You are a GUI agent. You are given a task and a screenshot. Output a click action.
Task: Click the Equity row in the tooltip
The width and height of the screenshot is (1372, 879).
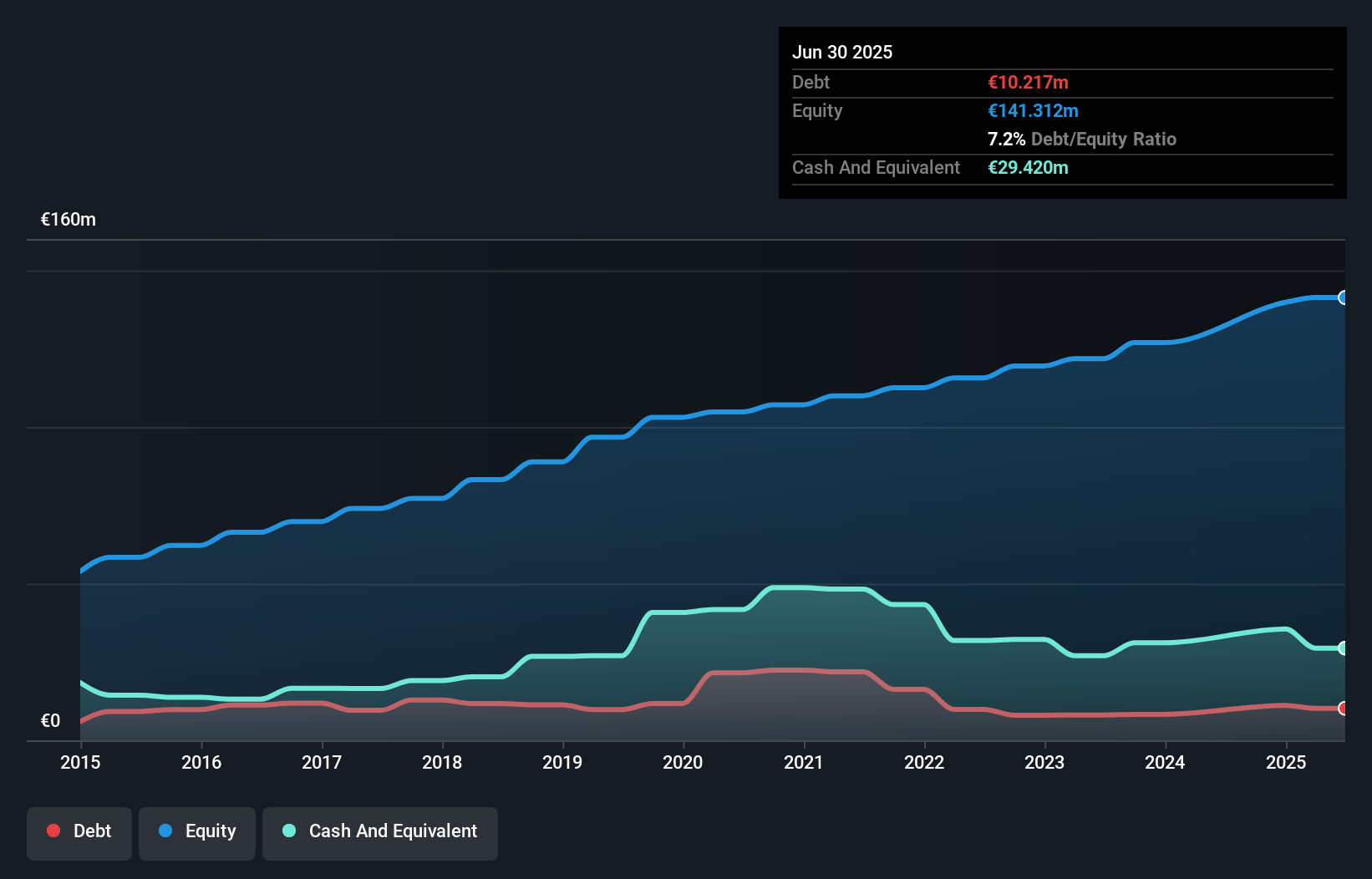coord(817,110)
